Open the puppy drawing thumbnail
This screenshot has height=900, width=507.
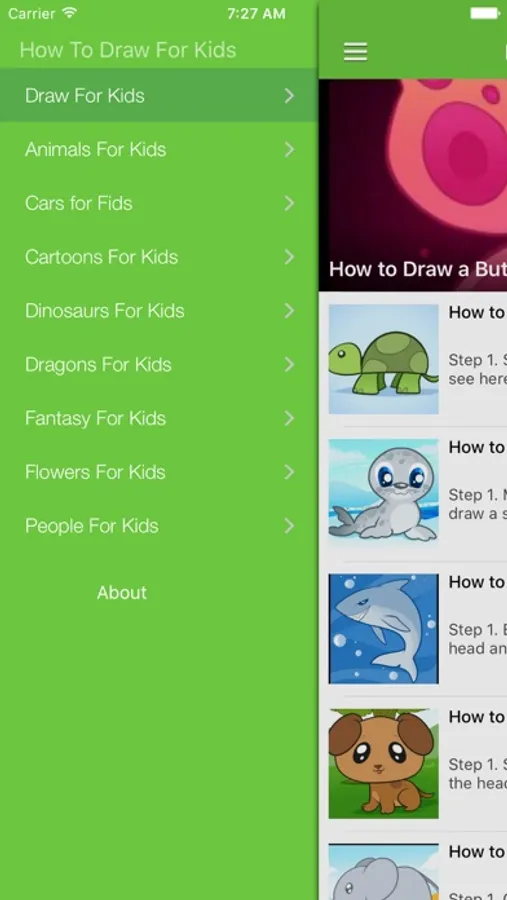[x=384, y=763]
